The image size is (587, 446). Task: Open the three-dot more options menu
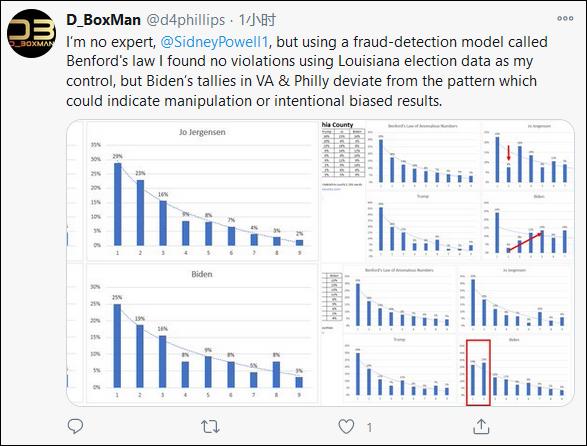565,18
